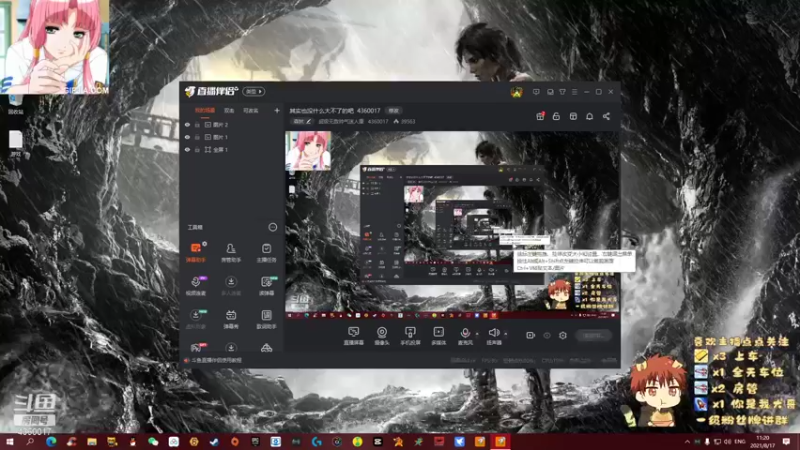Toggle the lock on 图片 1 layer
This screenshot has width=800, height=450.
tap(197, 137)
